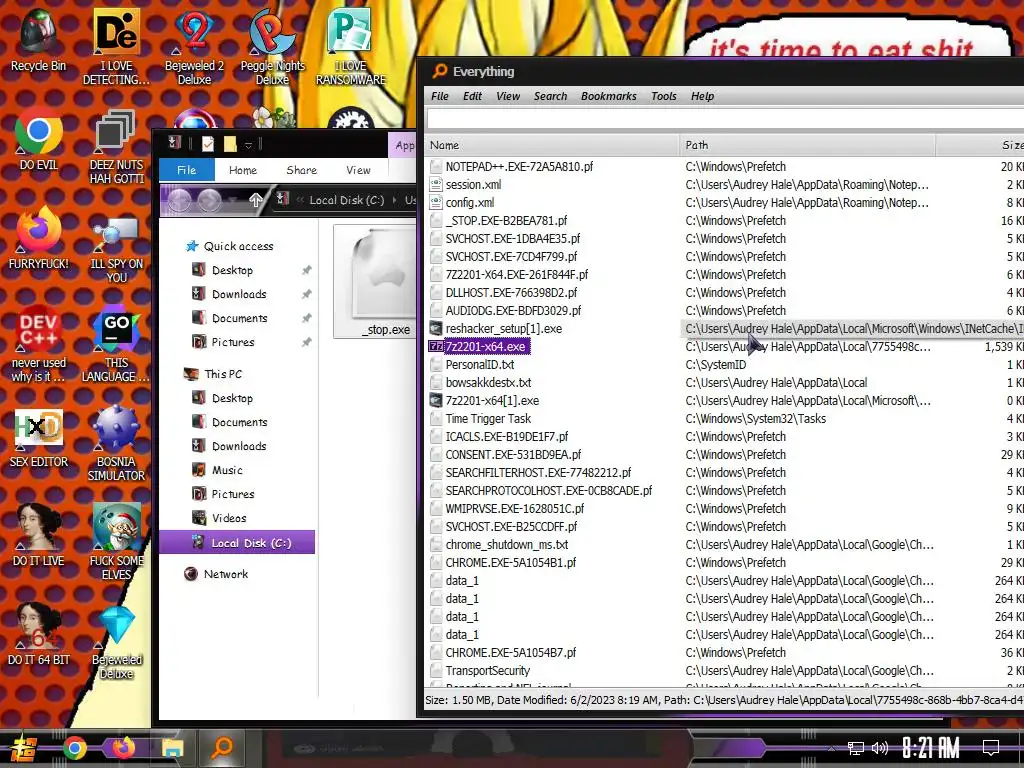The width and height of the screenshot is (1024, 768).
Task: Open the View menu in Everything
Action: [508, 96]
